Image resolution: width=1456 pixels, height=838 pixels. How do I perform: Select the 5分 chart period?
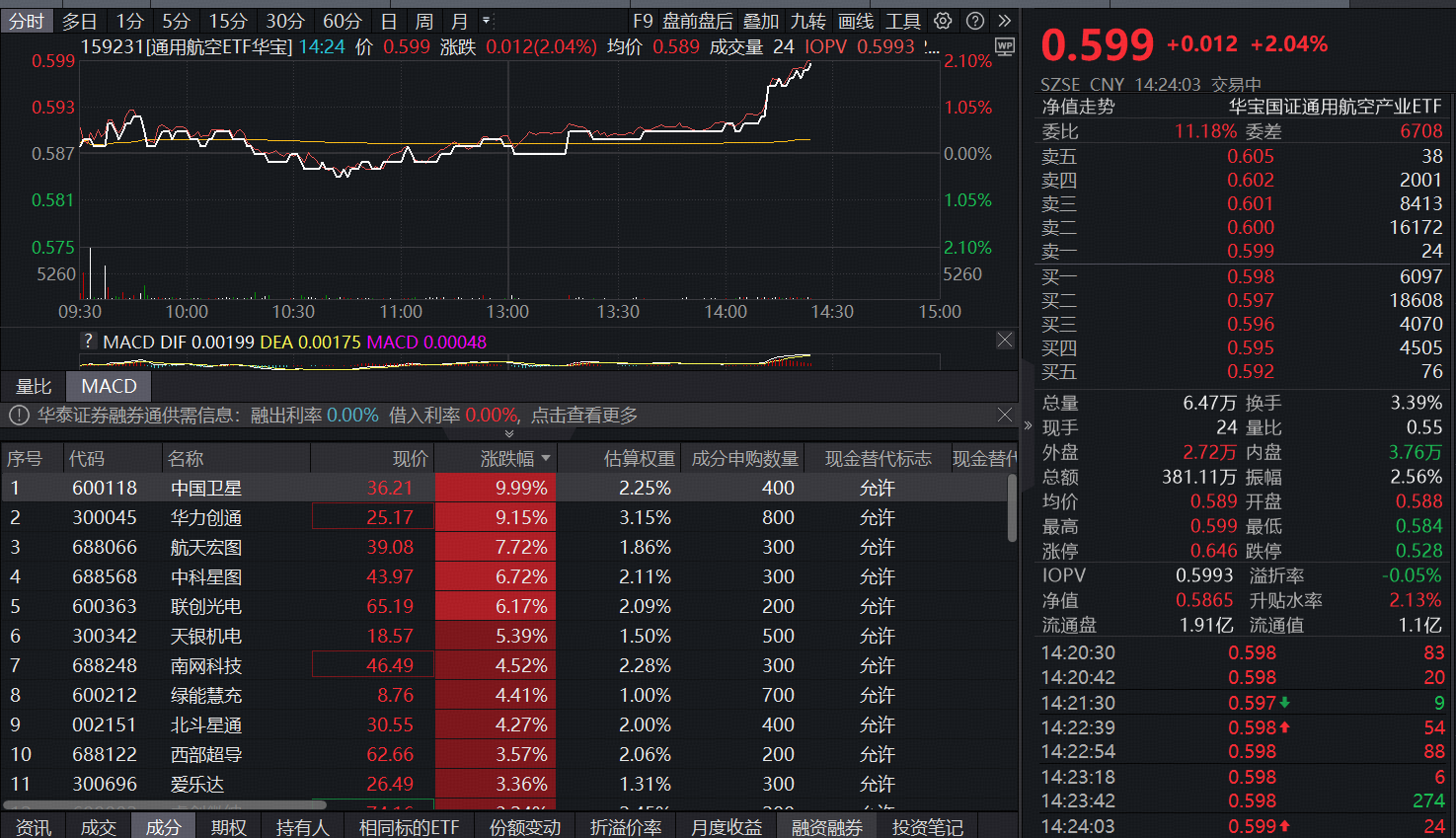176,20
